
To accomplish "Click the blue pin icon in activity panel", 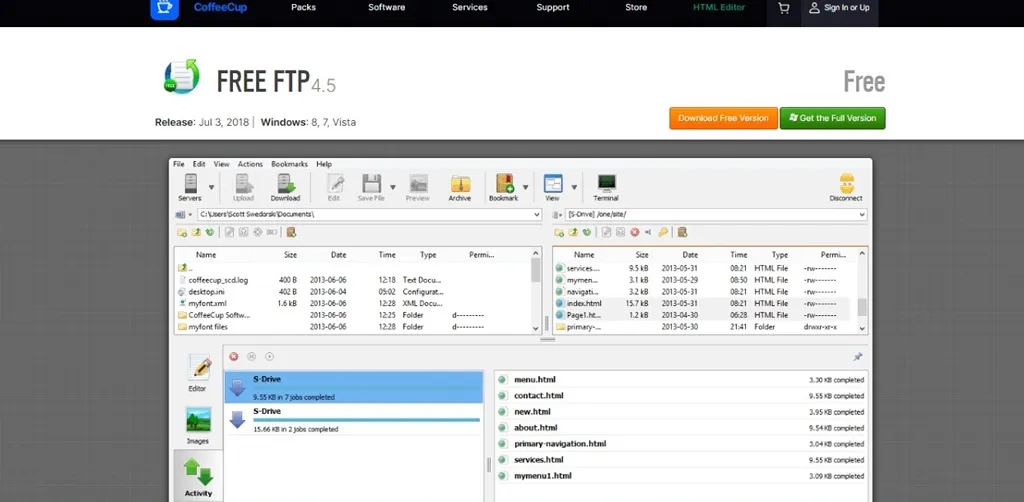I will 857,357.
